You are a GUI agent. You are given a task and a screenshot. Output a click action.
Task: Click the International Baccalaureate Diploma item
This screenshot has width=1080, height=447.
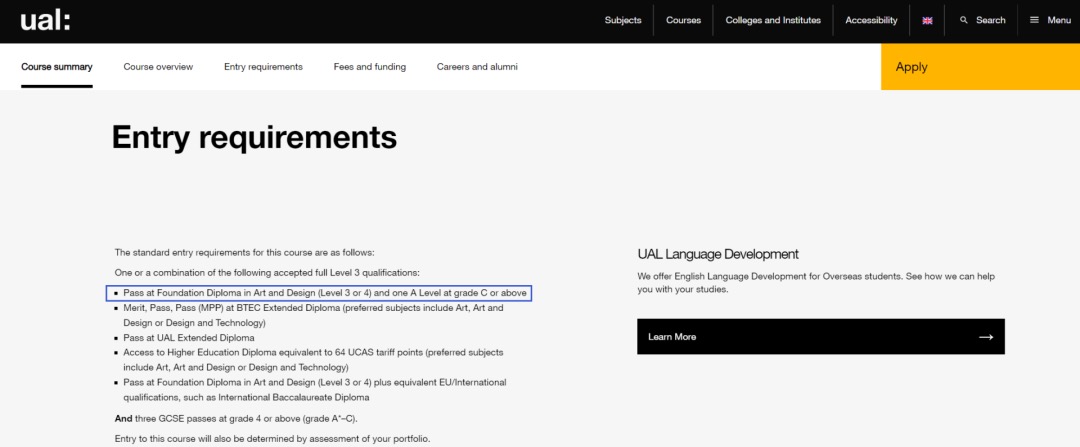(315, 390)
